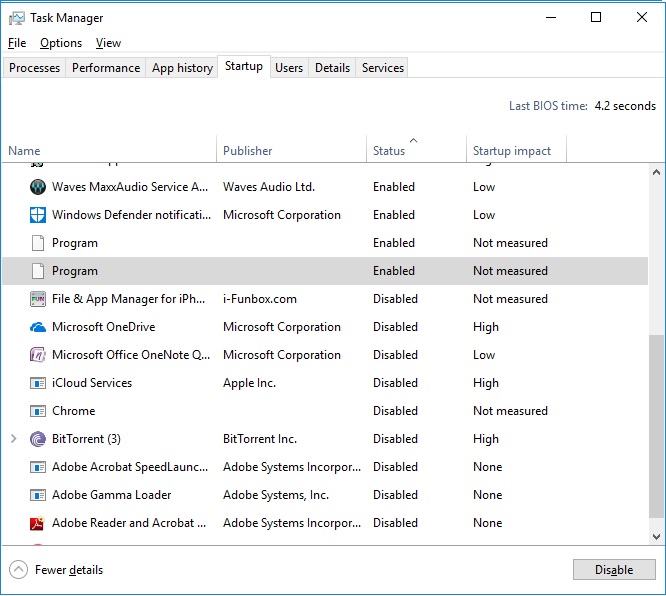Switch to the Services tab
666x596 pixels.
tap(383, 68)
